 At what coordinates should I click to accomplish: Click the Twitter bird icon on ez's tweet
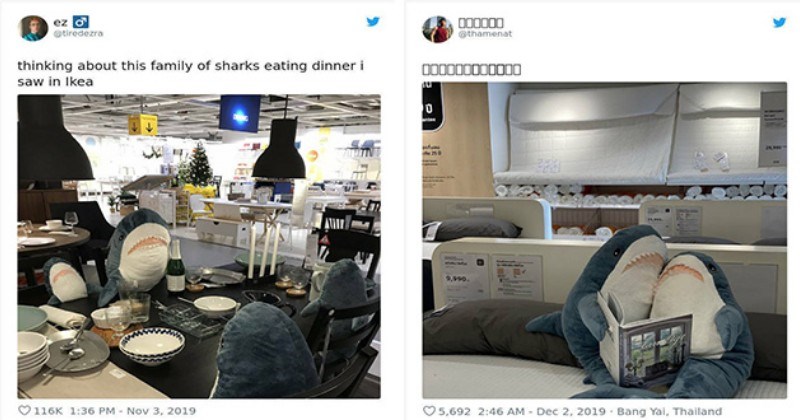tap(373, 22)
